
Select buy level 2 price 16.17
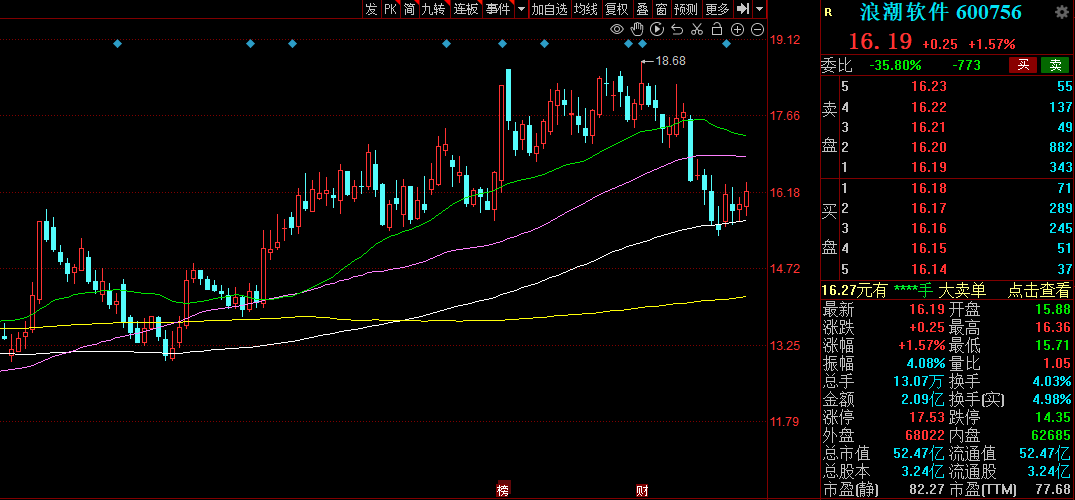tap(928, 208)
